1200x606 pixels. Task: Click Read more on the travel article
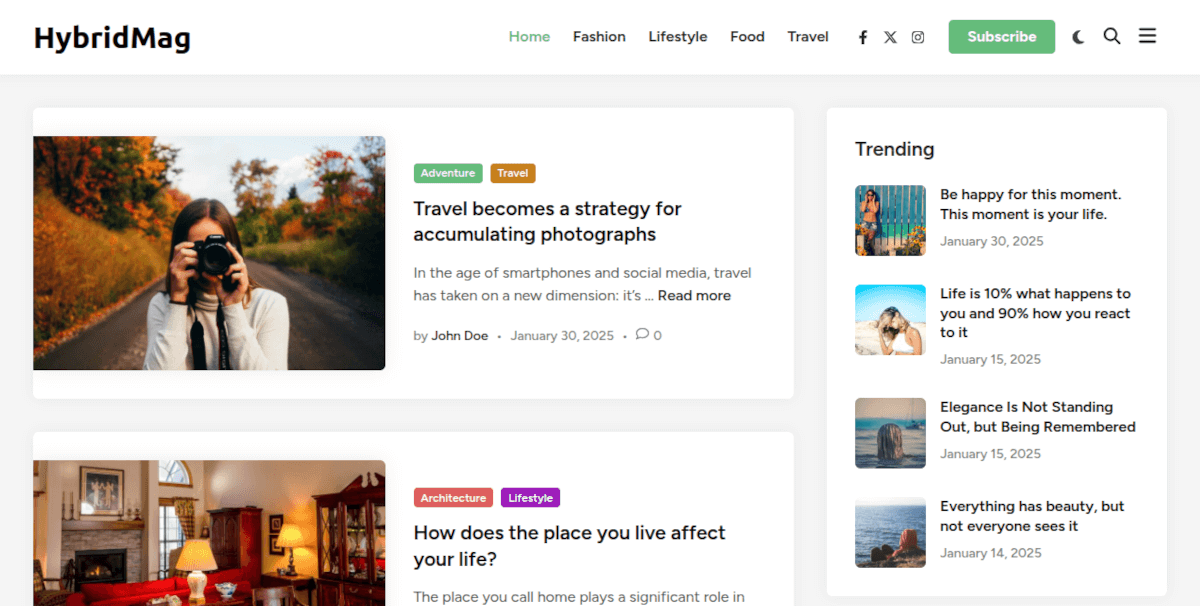click(x=694, y=296)
